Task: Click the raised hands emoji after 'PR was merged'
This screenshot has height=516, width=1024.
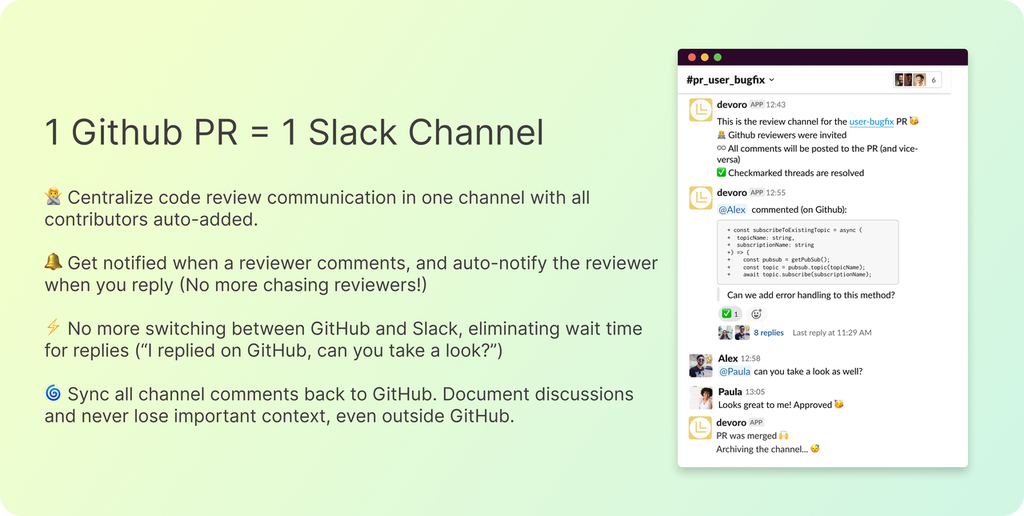Action: [x=784, y=435]
